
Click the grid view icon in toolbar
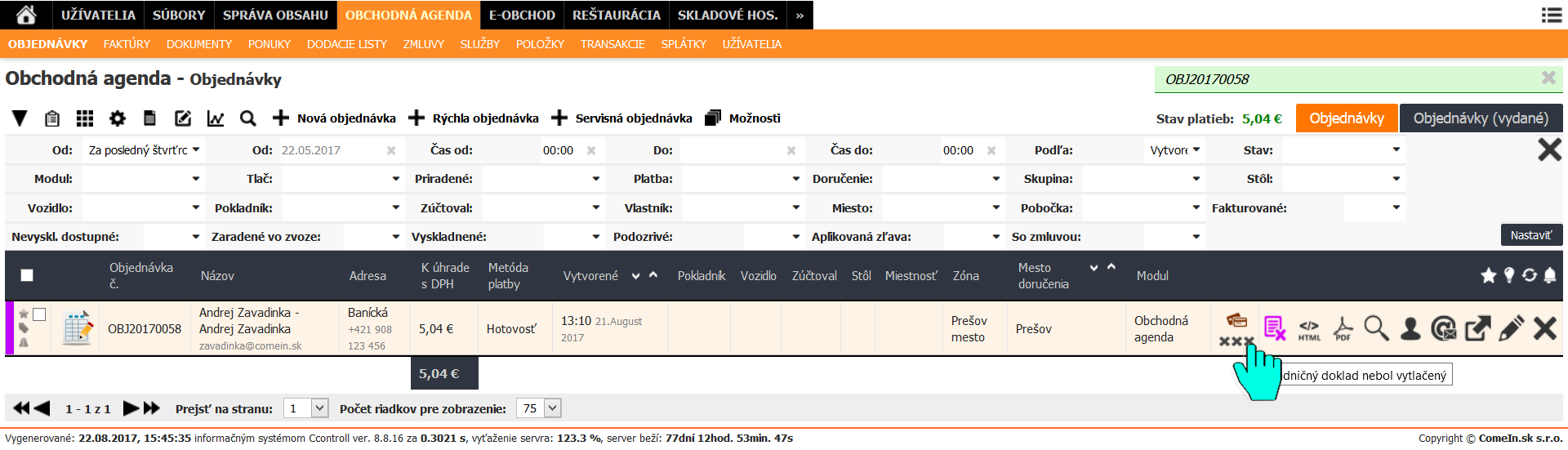point(85,118)
